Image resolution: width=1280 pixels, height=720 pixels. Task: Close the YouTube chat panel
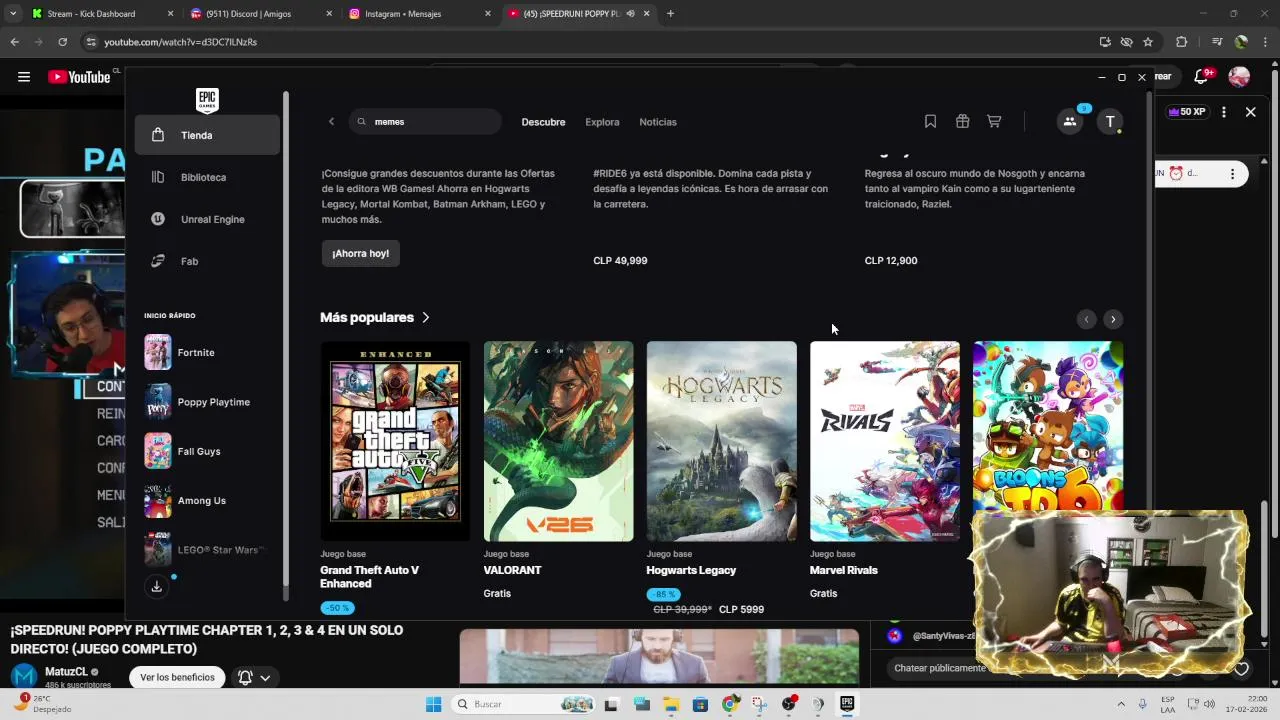click(x=1250, y=112)
